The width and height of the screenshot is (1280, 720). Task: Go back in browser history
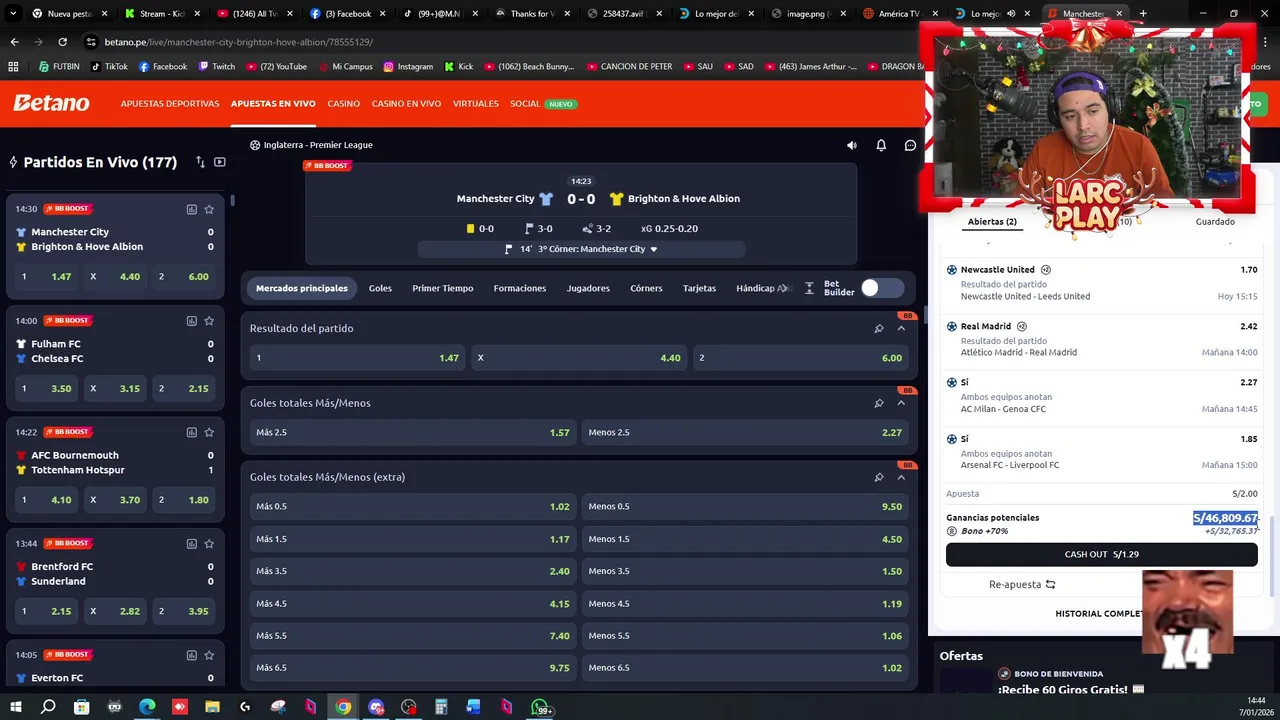[14, 42]
